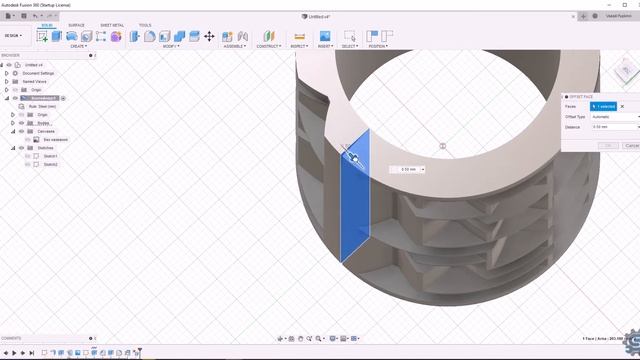Expand Document Settings node
This screenshot has width=640, height=360.
pyautogui.click(x=7, y=73)
